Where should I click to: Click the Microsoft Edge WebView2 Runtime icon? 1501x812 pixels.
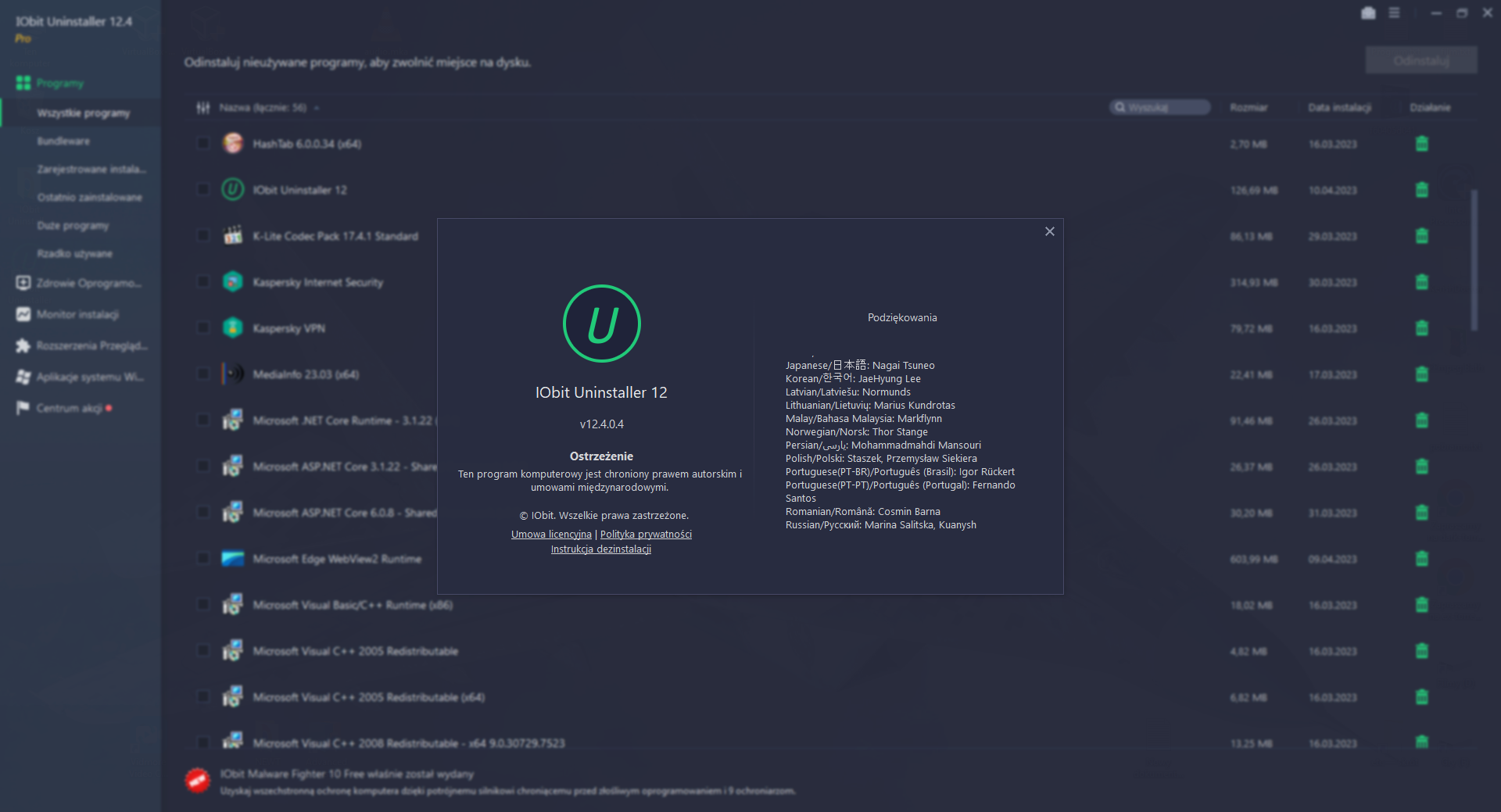coord(233,558)
